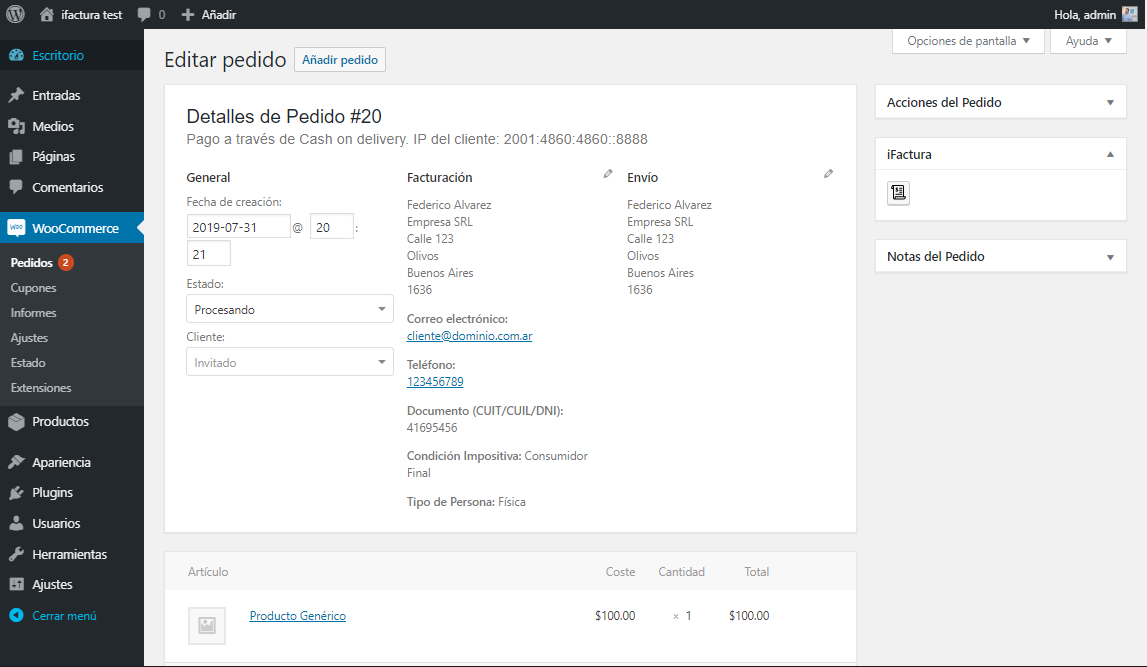Click the Usuarios person icon
1147x667 pixels.
[16, 524]
